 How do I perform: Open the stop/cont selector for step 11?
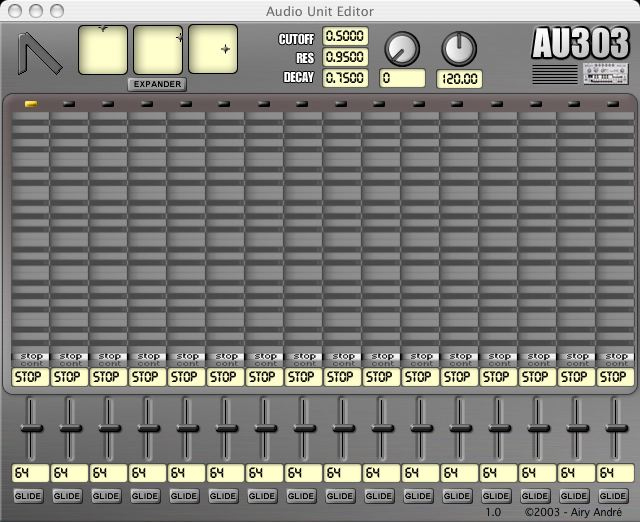click(421, 360)
